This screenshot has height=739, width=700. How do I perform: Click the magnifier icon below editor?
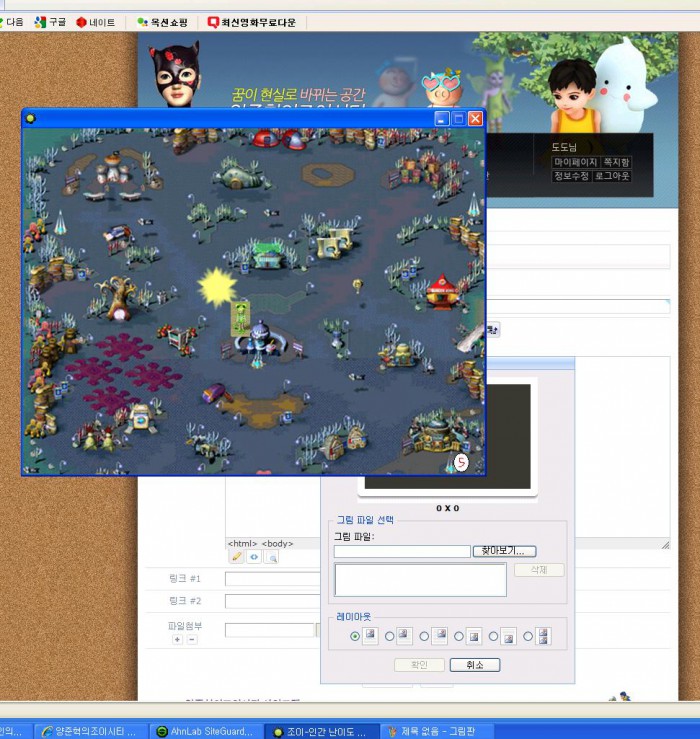271,557
